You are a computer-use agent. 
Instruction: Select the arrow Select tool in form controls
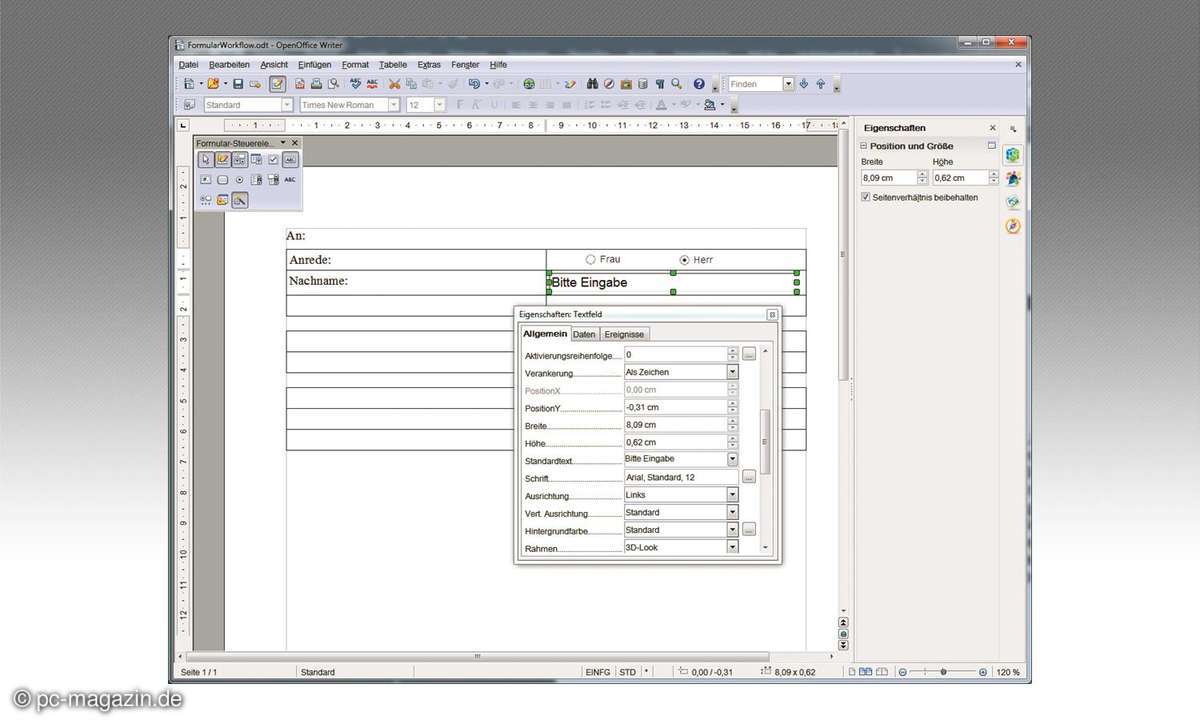coord(206,159)
